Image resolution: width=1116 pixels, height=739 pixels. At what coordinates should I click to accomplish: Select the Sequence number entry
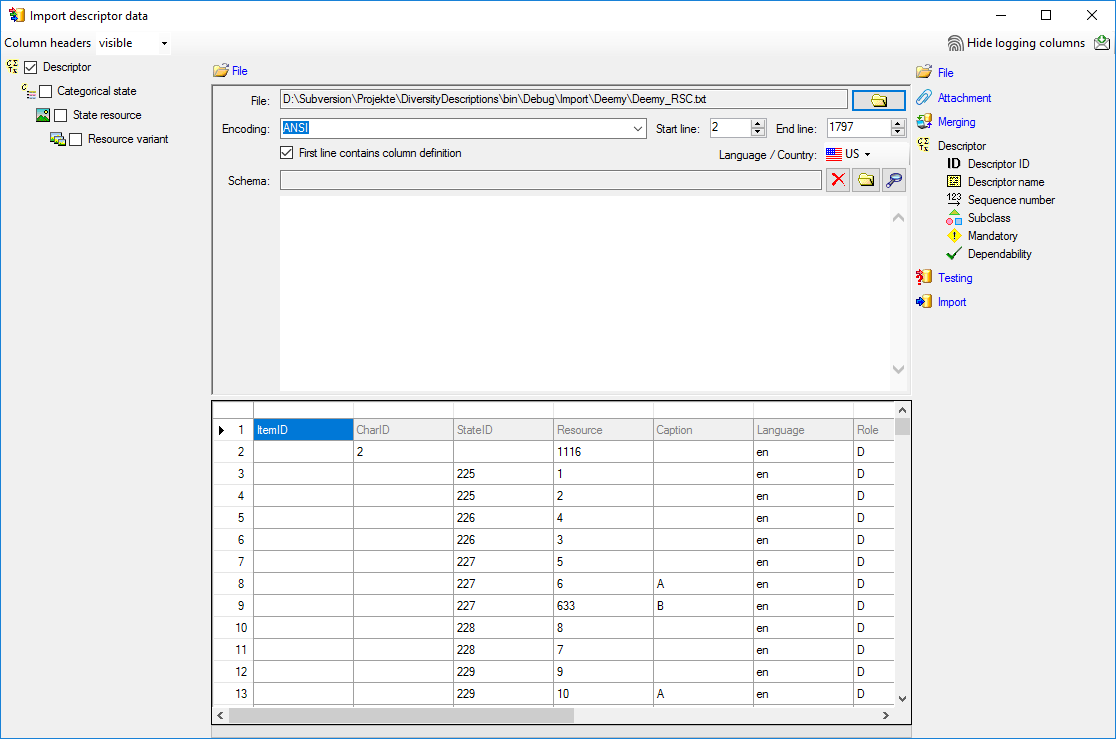(x=1011, y=200)
